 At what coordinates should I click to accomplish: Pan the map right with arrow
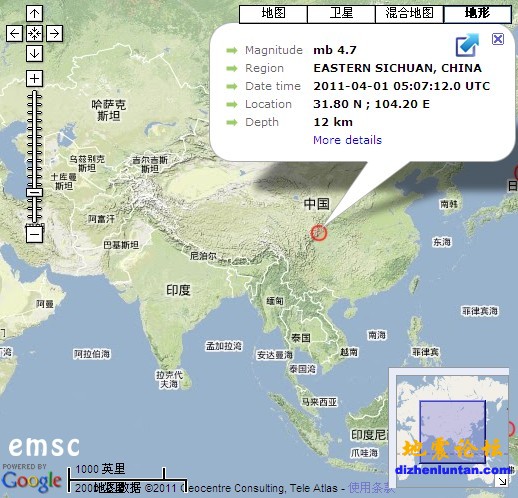coord(54,34)
